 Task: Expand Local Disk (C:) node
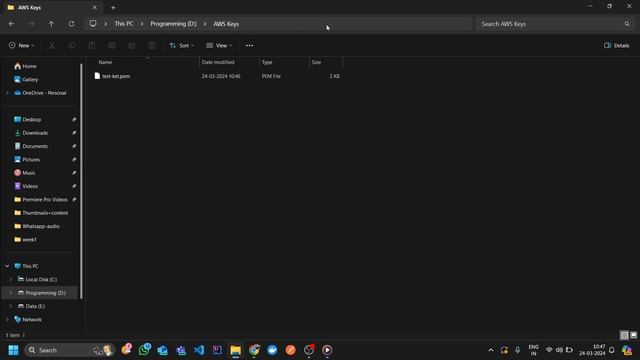point(11,280)
